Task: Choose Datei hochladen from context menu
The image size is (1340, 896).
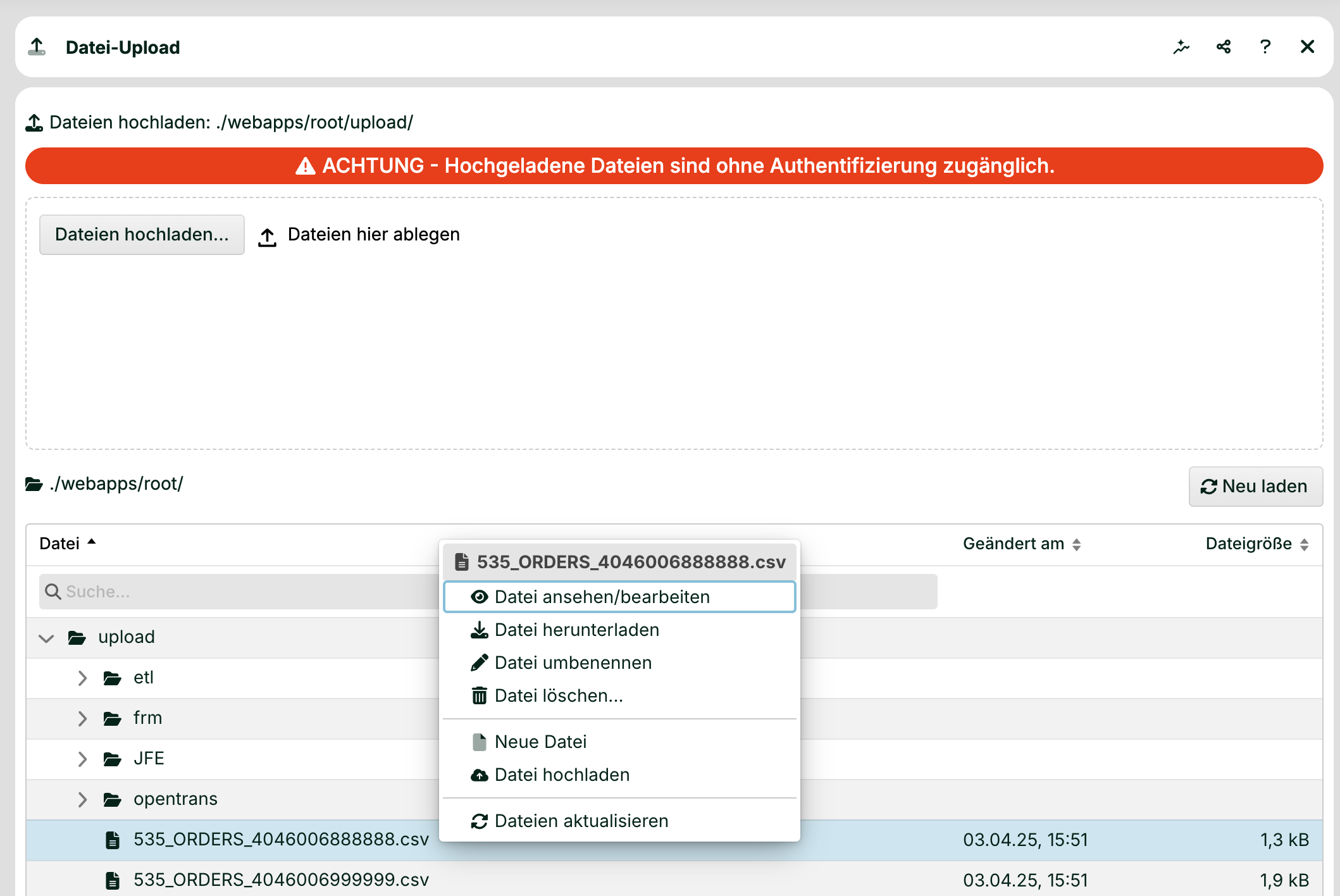Action: [619, 775]
